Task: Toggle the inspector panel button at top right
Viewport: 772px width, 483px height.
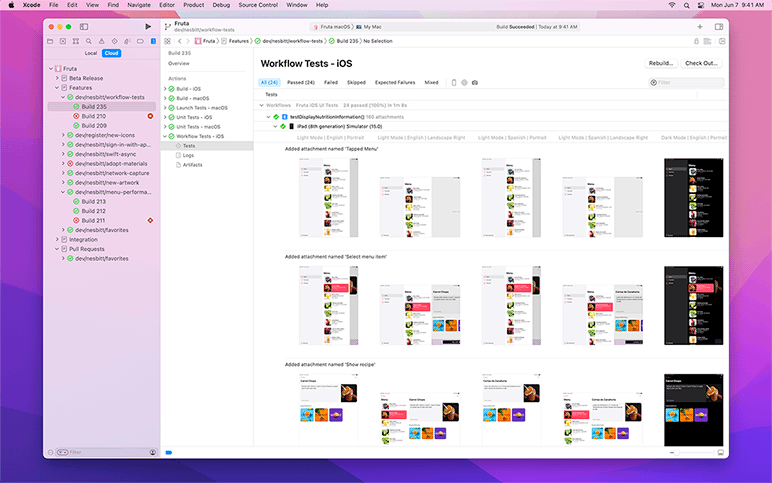Action: pos(718,26)
